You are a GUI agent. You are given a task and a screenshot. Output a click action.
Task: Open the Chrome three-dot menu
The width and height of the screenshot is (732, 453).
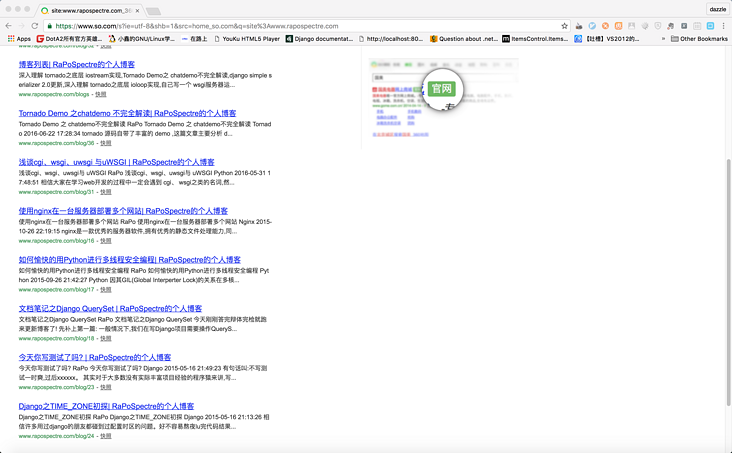pyautogui.click(x=723, y=26)
